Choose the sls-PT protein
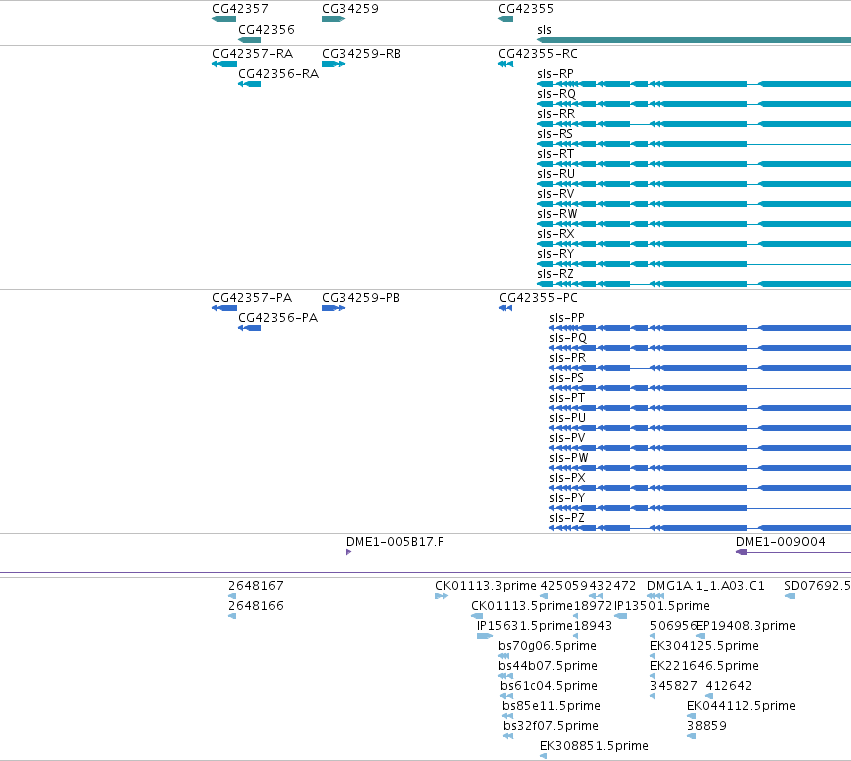851x761 pixels. click(700, 408)
